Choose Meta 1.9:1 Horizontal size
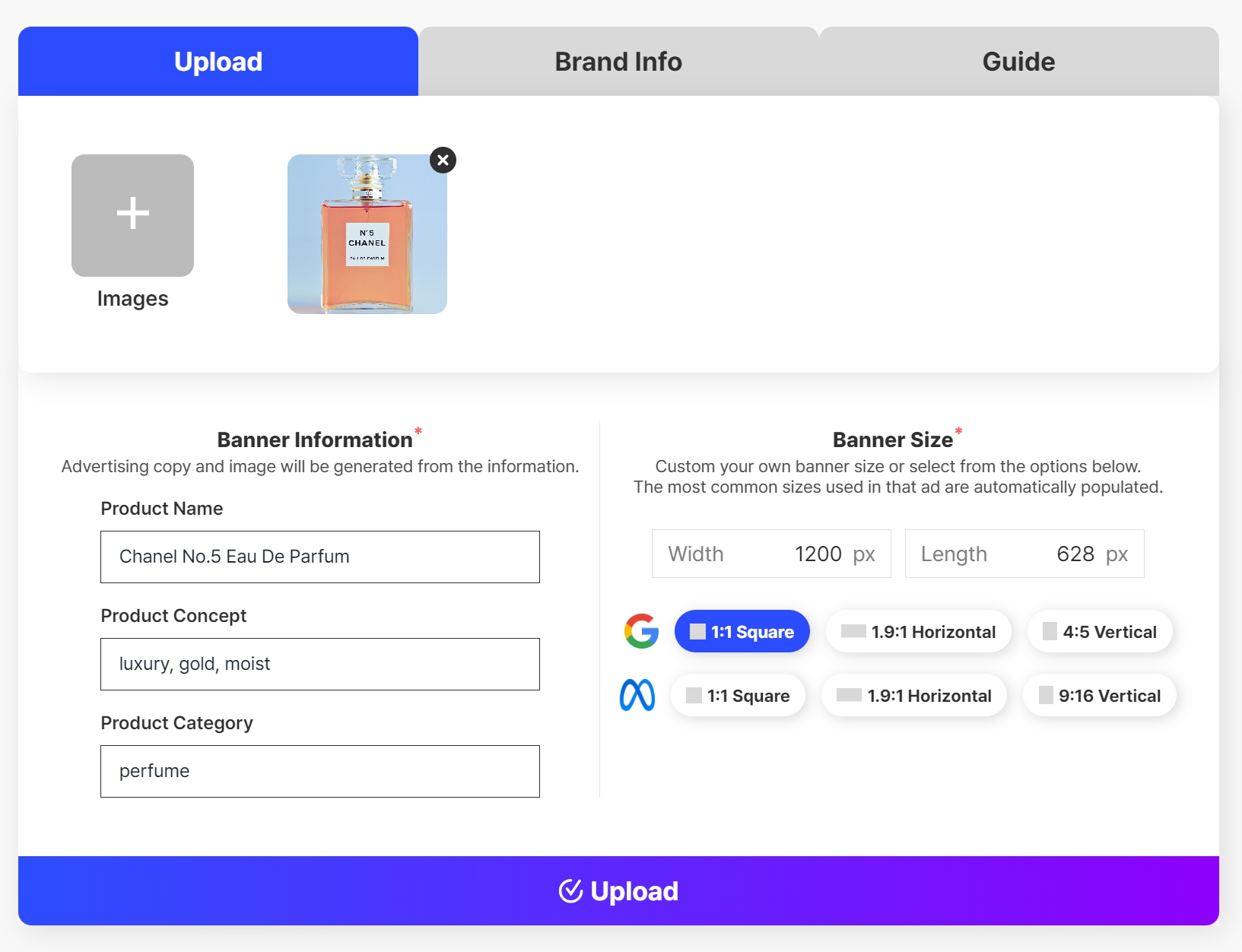 [914, 695]
